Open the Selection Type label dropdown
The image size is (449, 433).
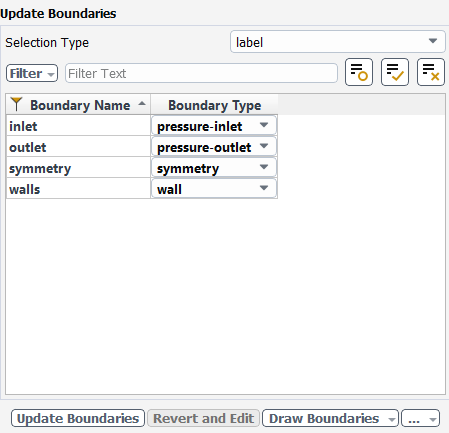click(x=338, y=42)
